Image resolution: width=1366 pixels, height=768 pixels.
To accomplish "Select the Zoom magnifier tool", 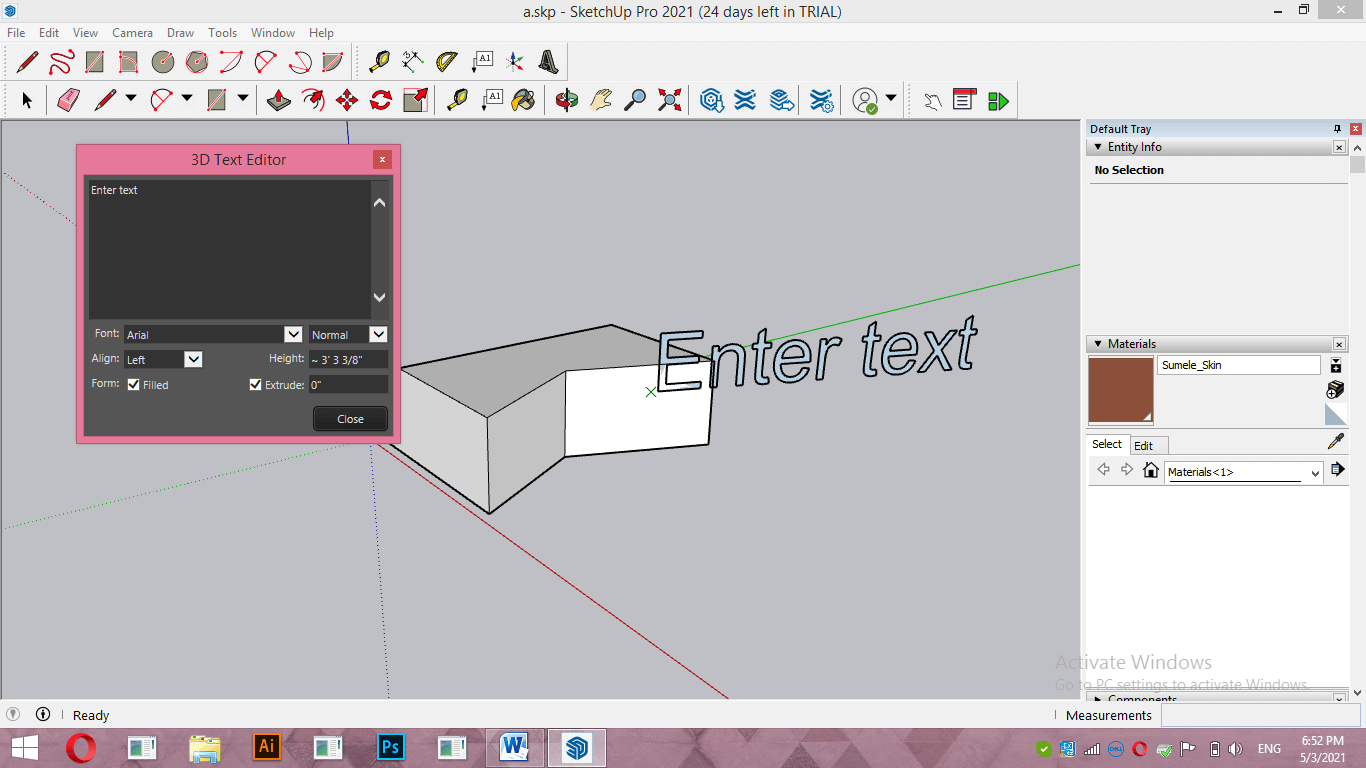I will click(635, 100).
